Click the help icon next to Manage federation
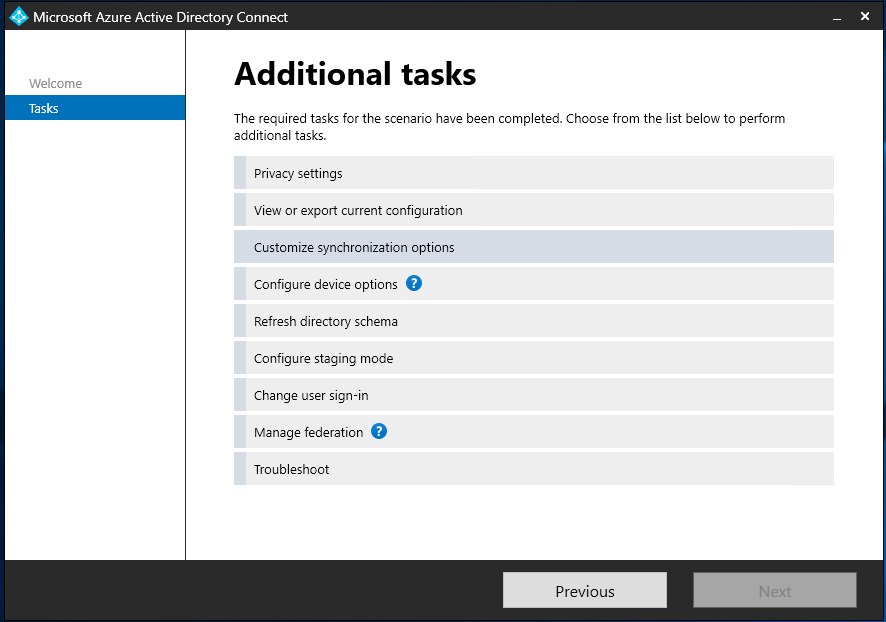This screenshot has width=886, height=622. coord(379,432)
